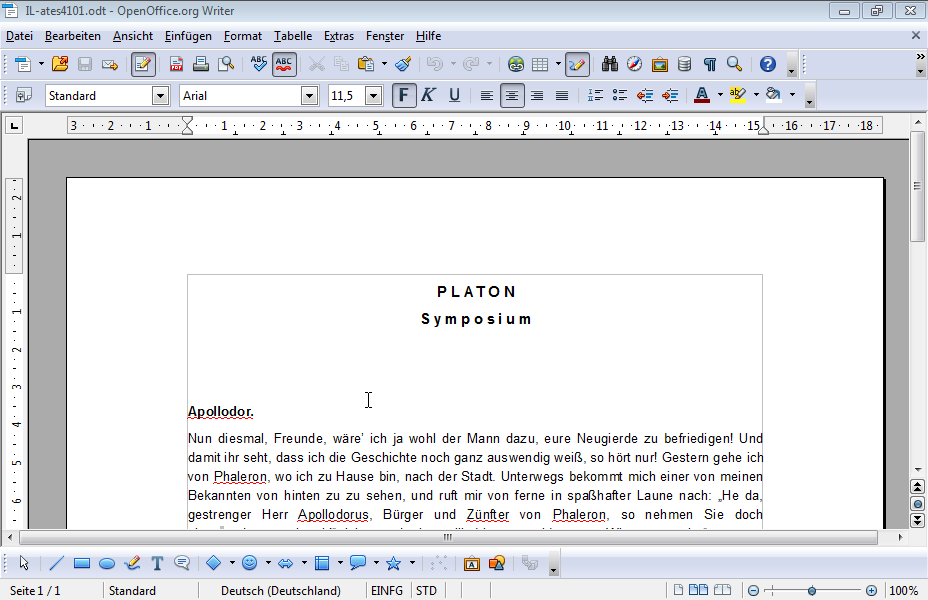The width and height of the screenshot is (928, 600).
Task: Toggle bold formatting F button
Action: pos(404,95)
